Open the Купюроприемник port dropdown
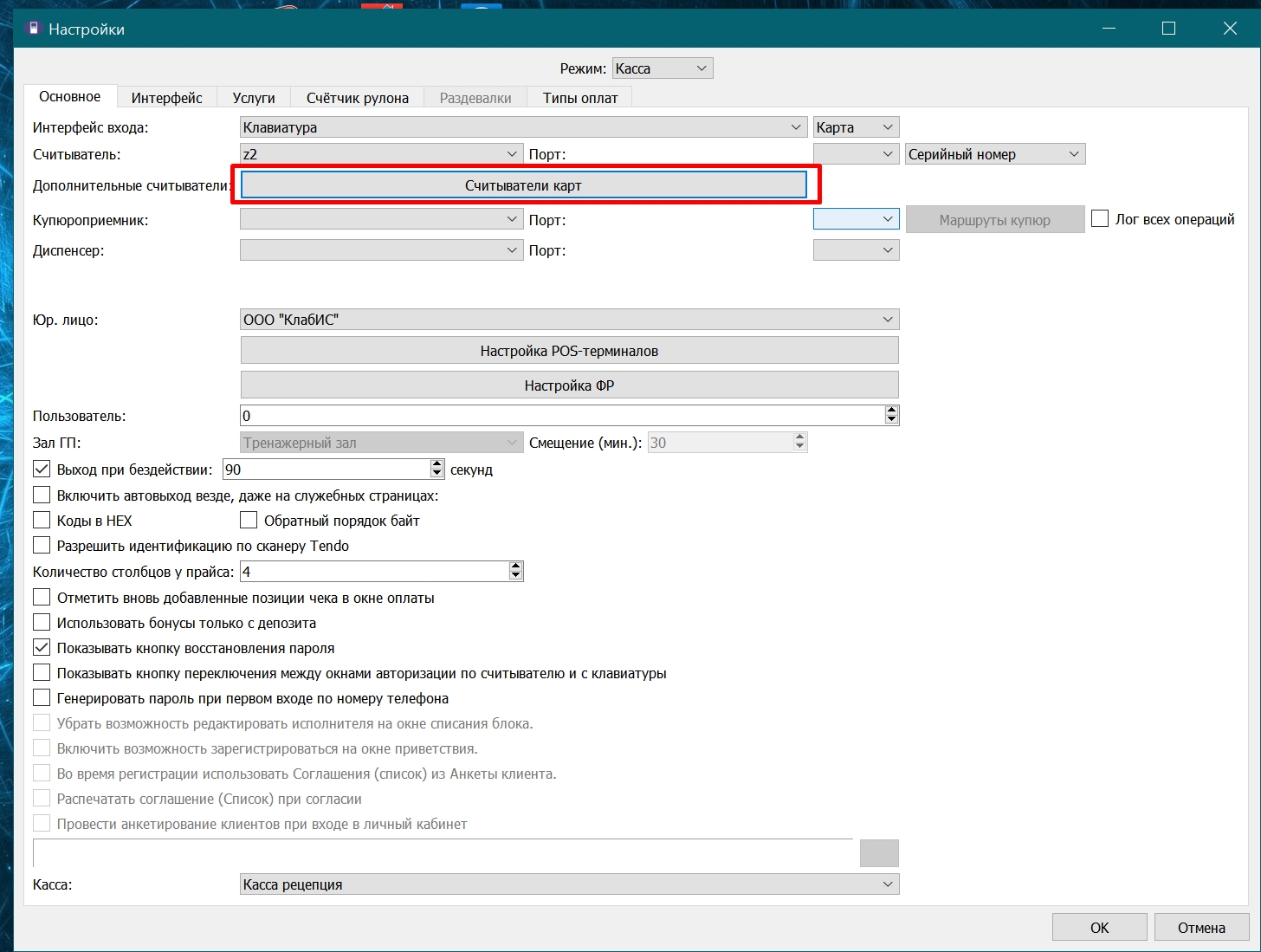This screenshot has height=952, width=1261. (x=856, y=220)
